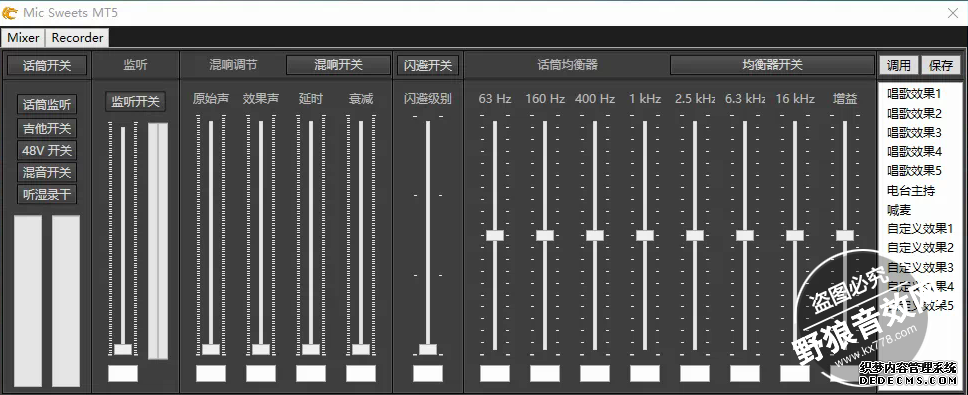Viewport: 968px width, 395px height.
Task: Click the 衰减 decay slider handle
Action: pyautogui.click(x=361, y=349)
